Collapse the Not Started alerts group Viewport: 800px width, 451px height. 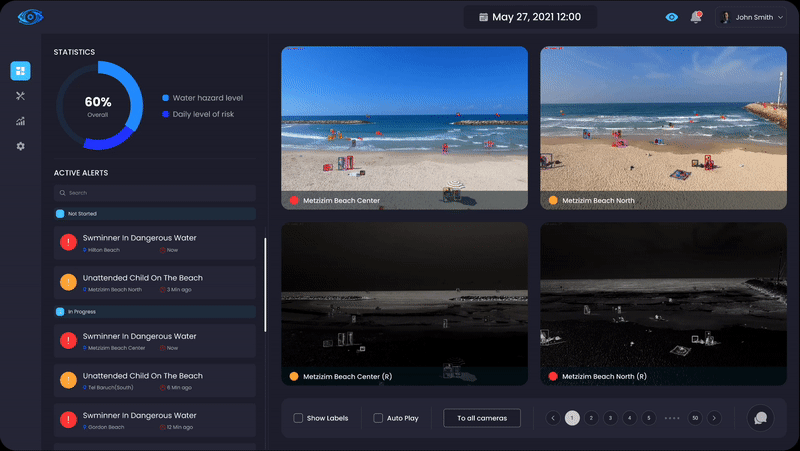[x=155, y=214]
